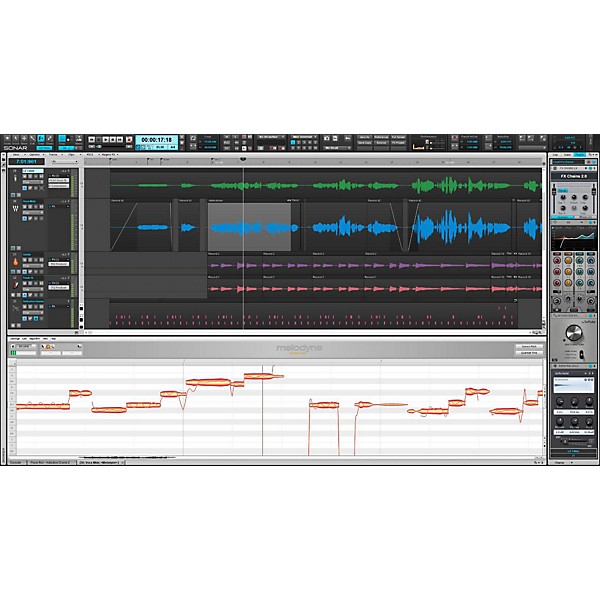Open the clips dropdown on Voca Mole track
The width and height of the screenshot is (600, 600).
point(33,212)
